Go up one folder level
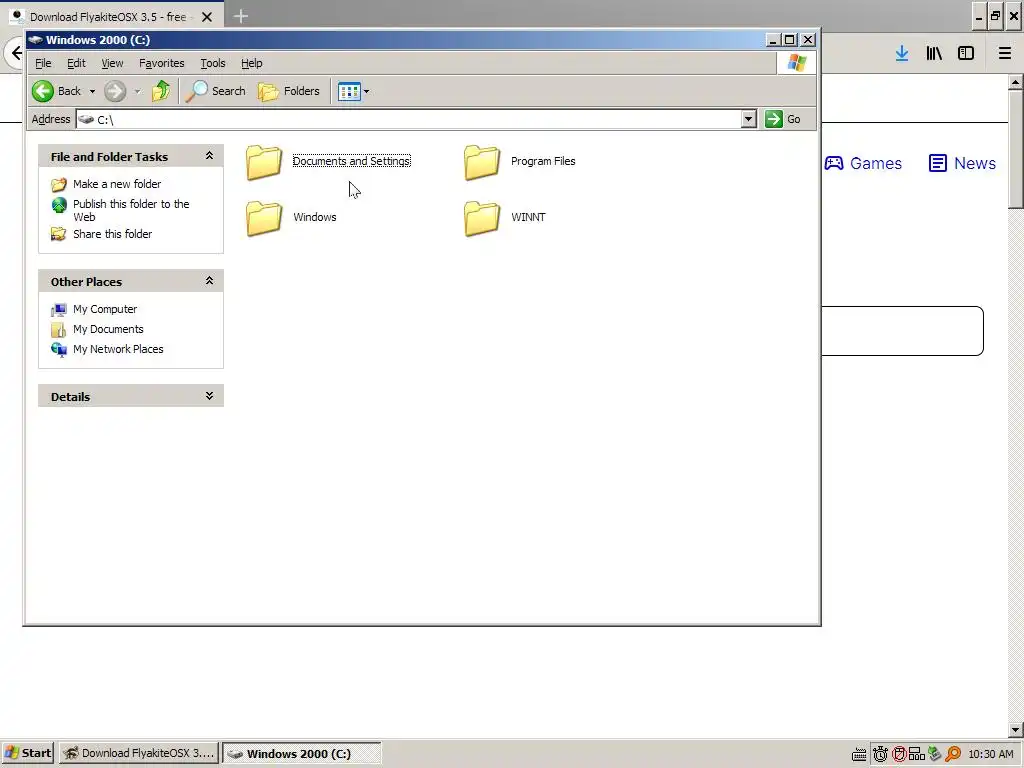This screenshot has height=768, width=1024. 161,91
